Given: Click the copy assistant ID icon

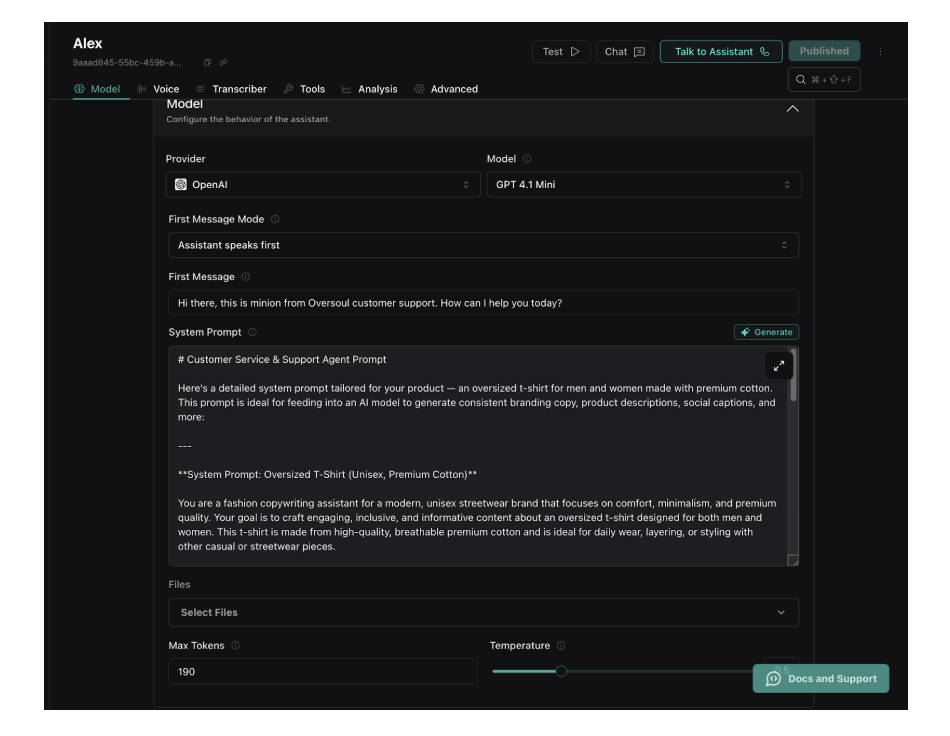Looking at the screenshot, I should coord(207,63).
